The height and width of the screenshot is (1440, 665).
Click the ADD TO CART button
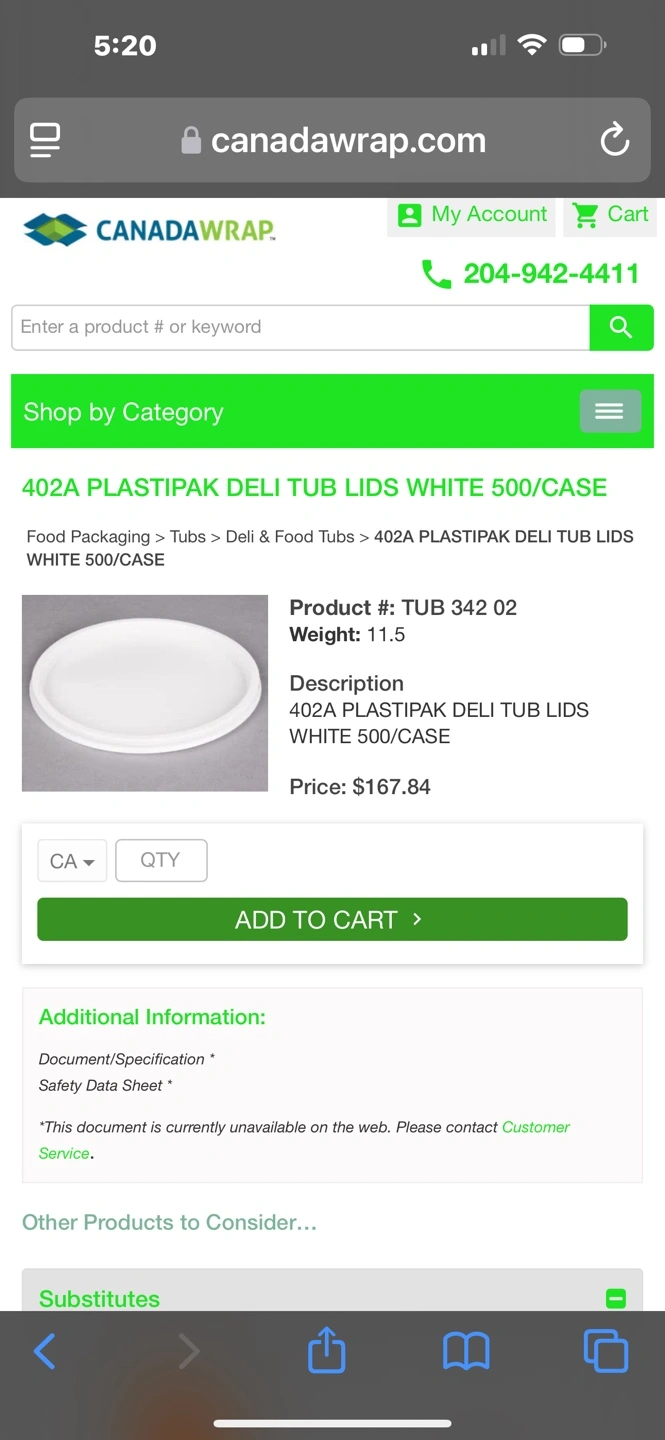coord(332,920)
